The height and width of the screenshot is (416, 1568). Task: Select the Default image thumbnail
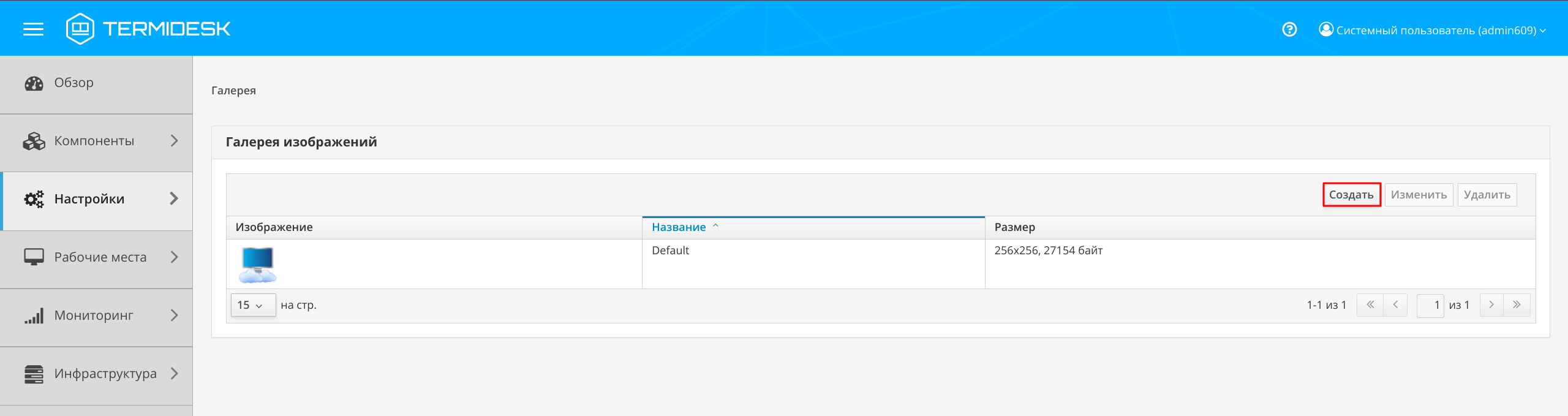258,264
